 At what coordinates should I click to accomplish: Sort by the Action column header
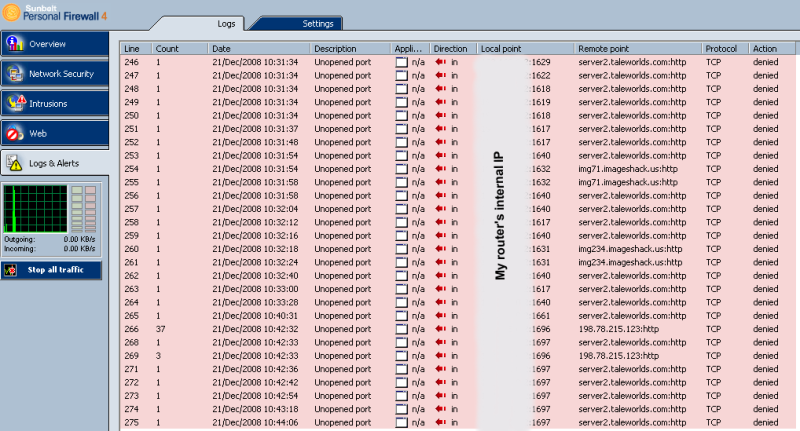772,48
